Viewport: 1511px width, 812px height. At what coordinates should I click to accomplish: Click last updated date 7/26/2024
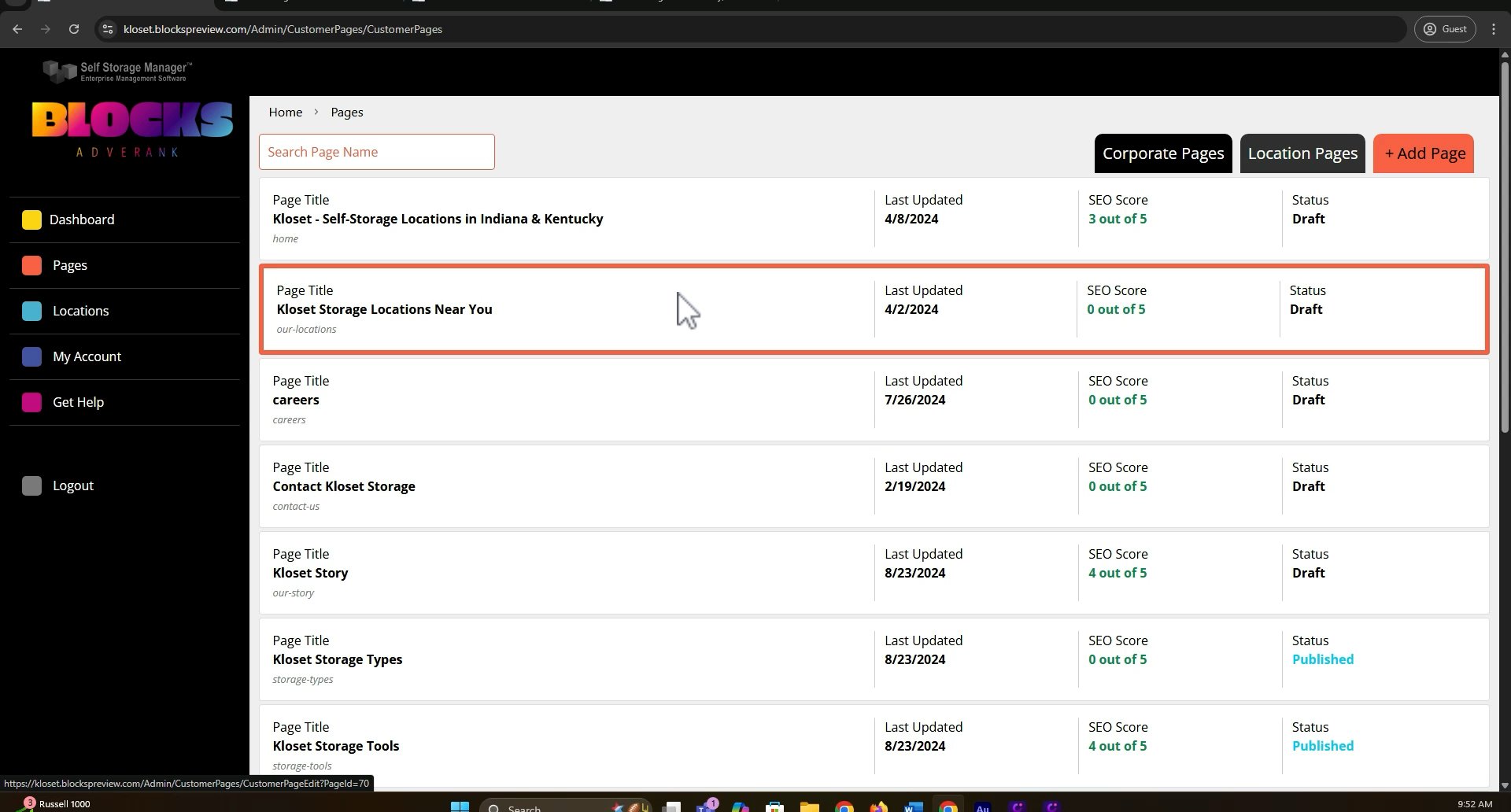click(914, 400)
